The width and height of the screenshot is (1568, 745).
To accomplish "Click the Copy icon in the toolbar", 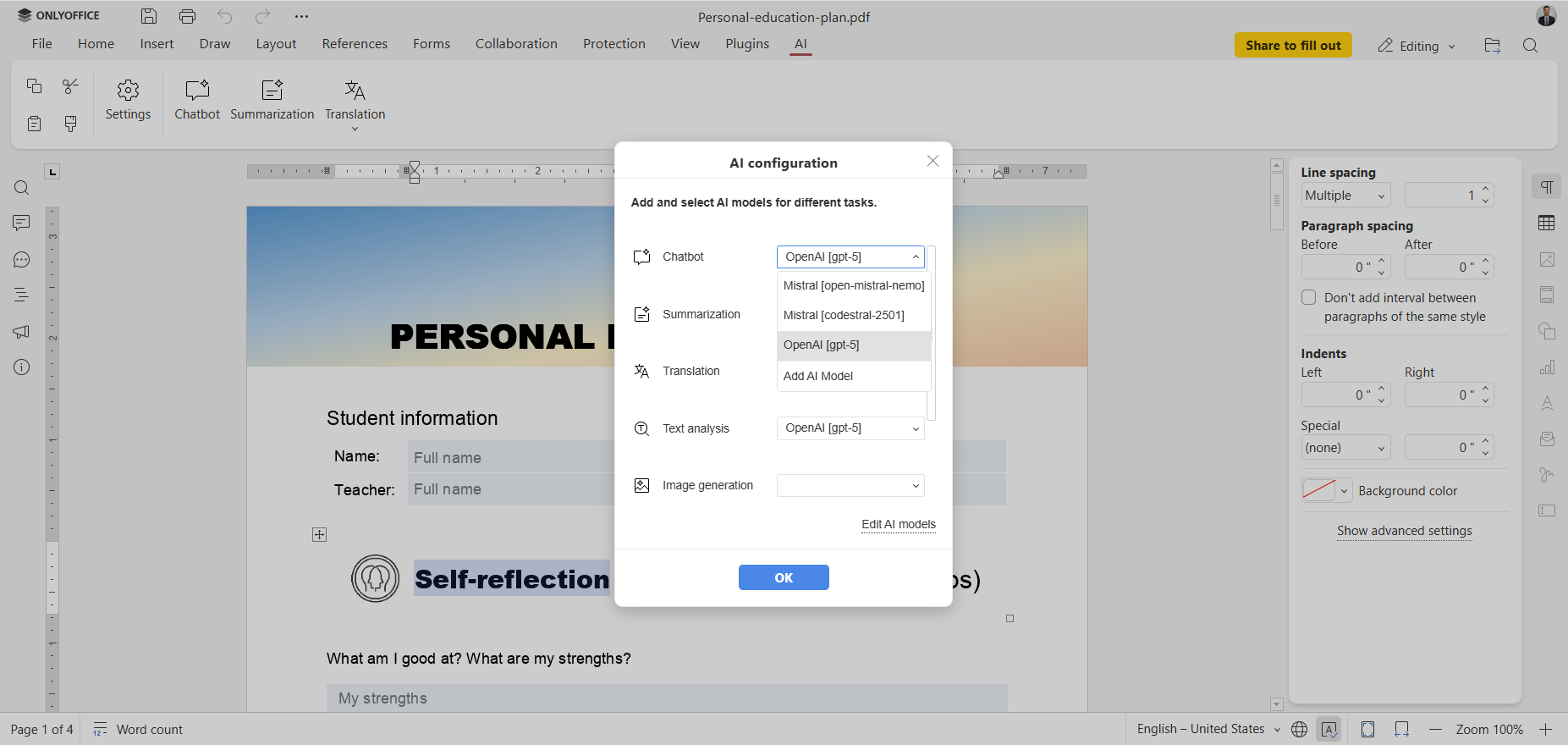I will [x=34, y=86].
